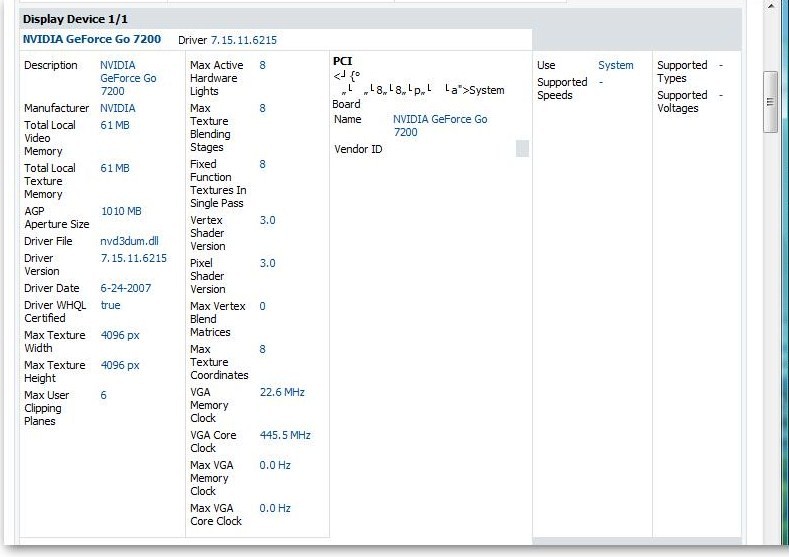
Task: Select the Driver Version value 7.15.11.6215
Action: pos(134,258)
